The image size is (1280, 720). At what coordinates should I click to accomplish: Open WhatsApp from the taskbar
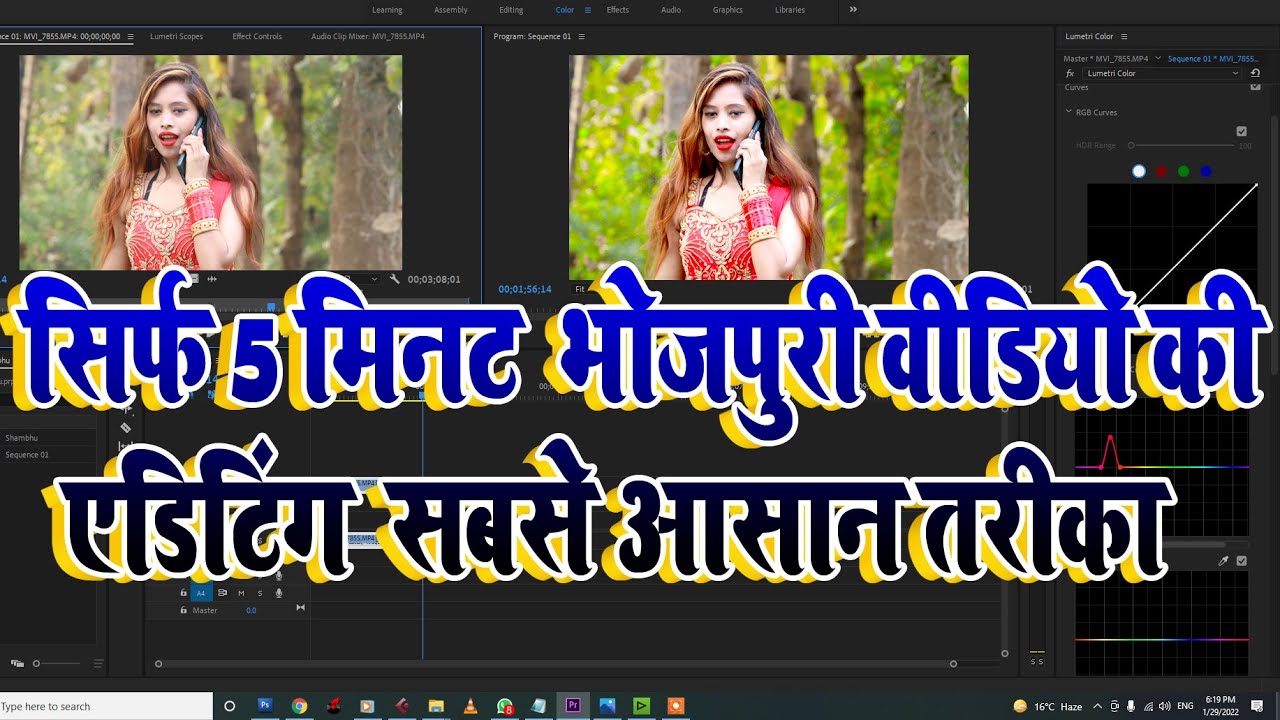505,706
